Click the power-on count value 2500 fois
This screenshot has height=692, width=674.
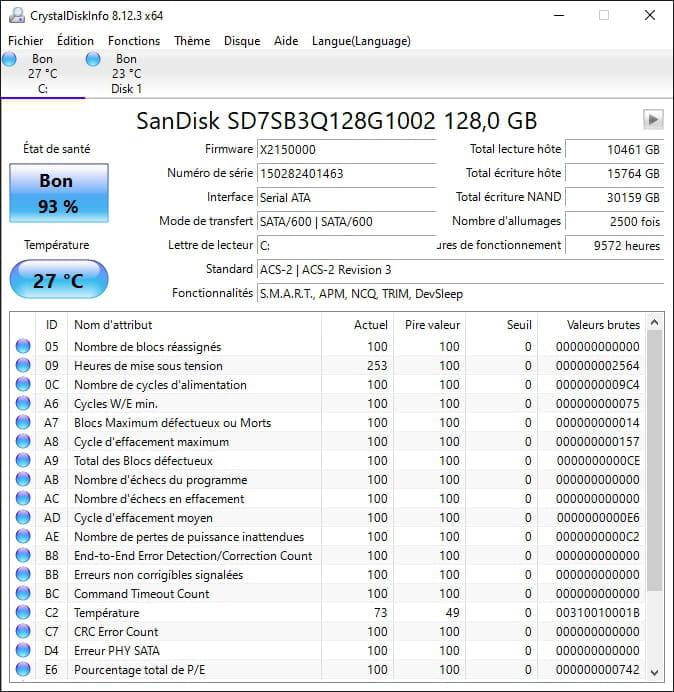[614, 221]
